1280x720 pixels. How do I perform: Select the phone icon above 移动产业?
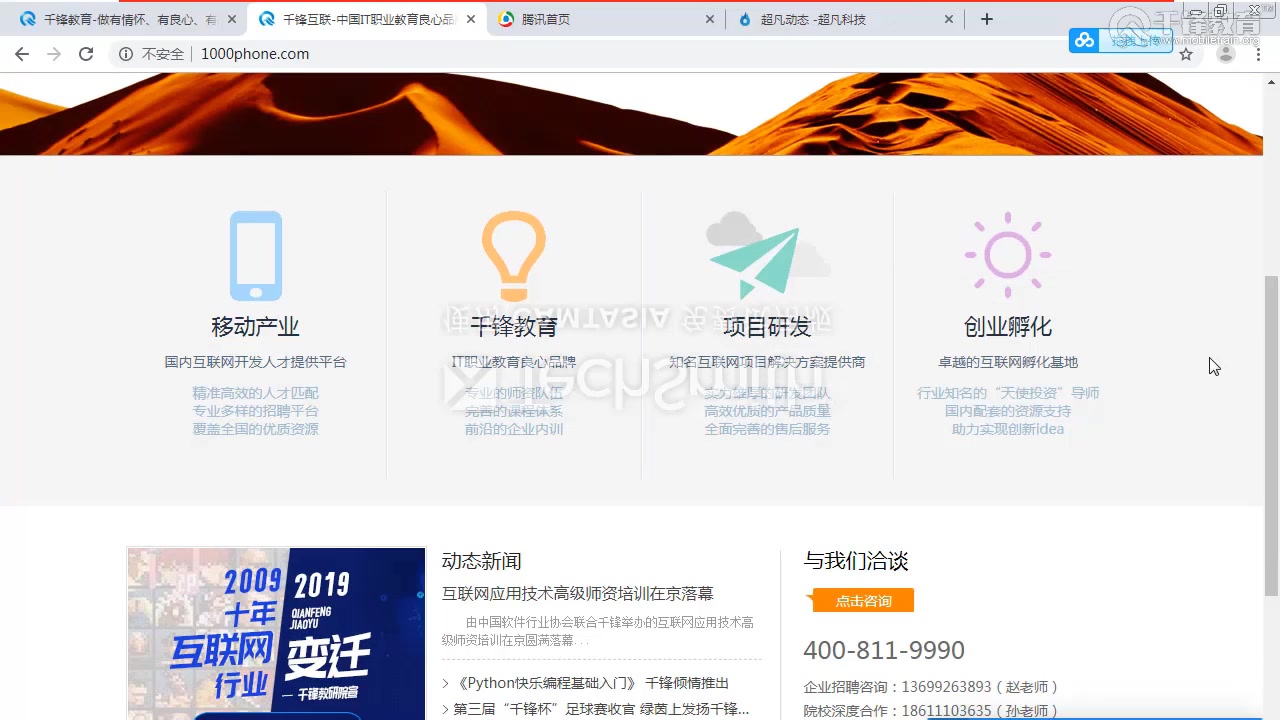tap(255, 255)
